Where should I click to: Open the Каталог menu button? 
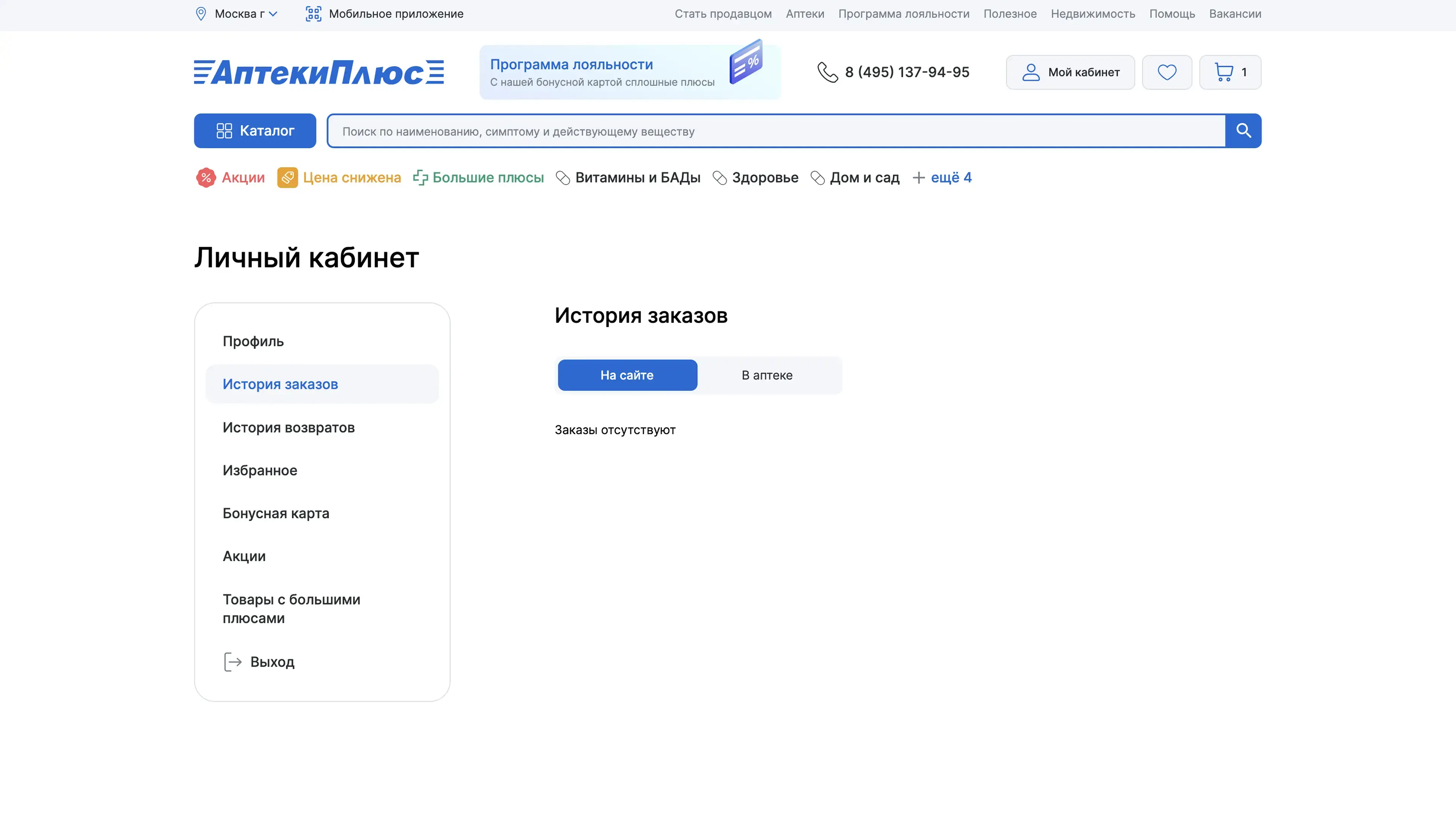[x=255, y=131]
